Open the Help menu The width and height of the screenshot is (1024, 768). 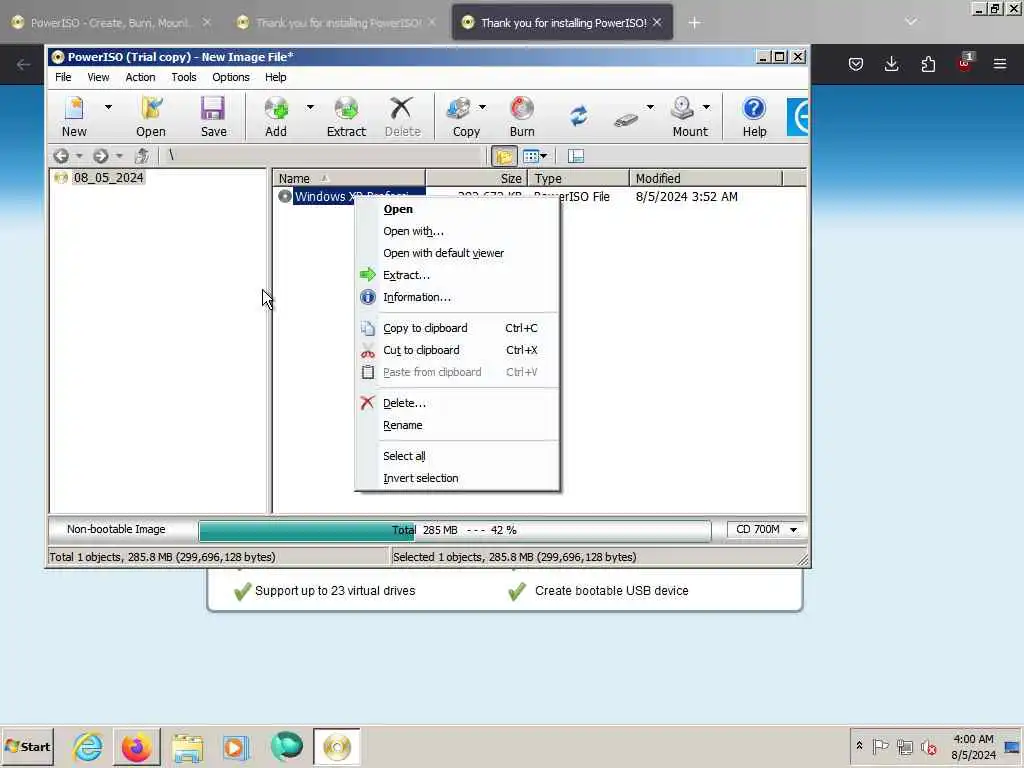(x=276, y=77)
